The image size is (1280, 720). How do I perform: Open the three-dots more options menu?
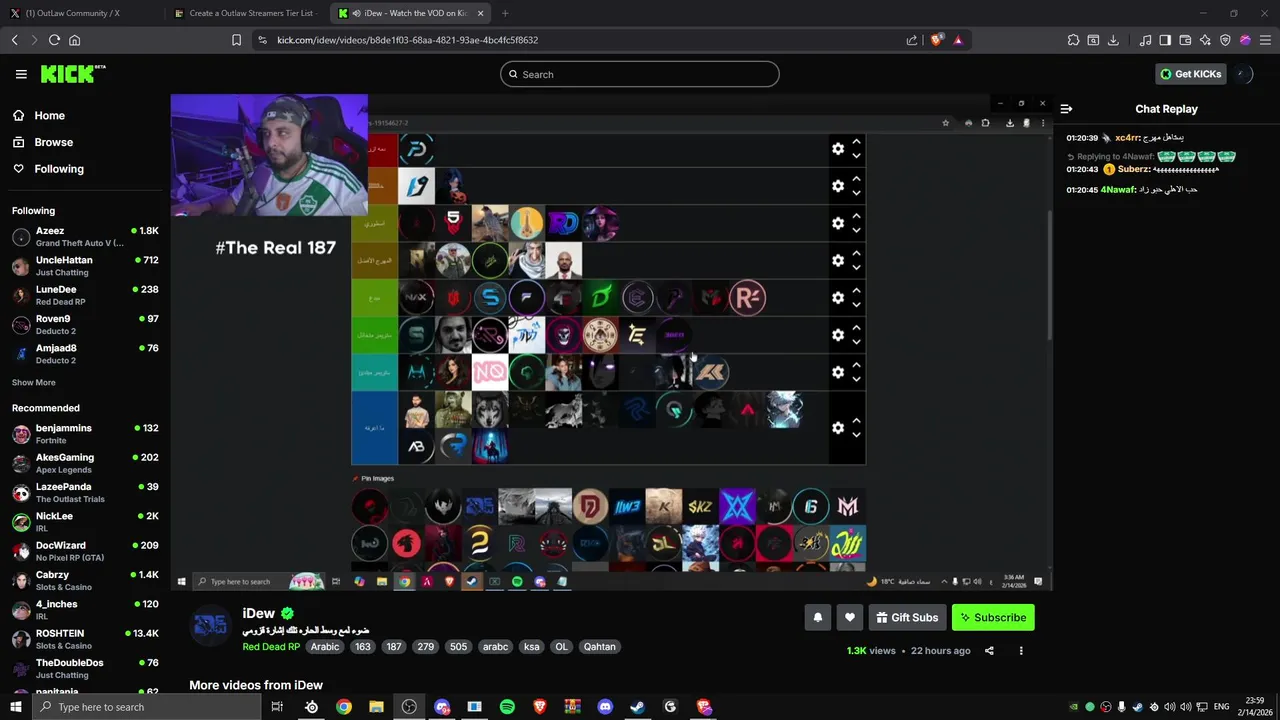tap(1021, 651)
